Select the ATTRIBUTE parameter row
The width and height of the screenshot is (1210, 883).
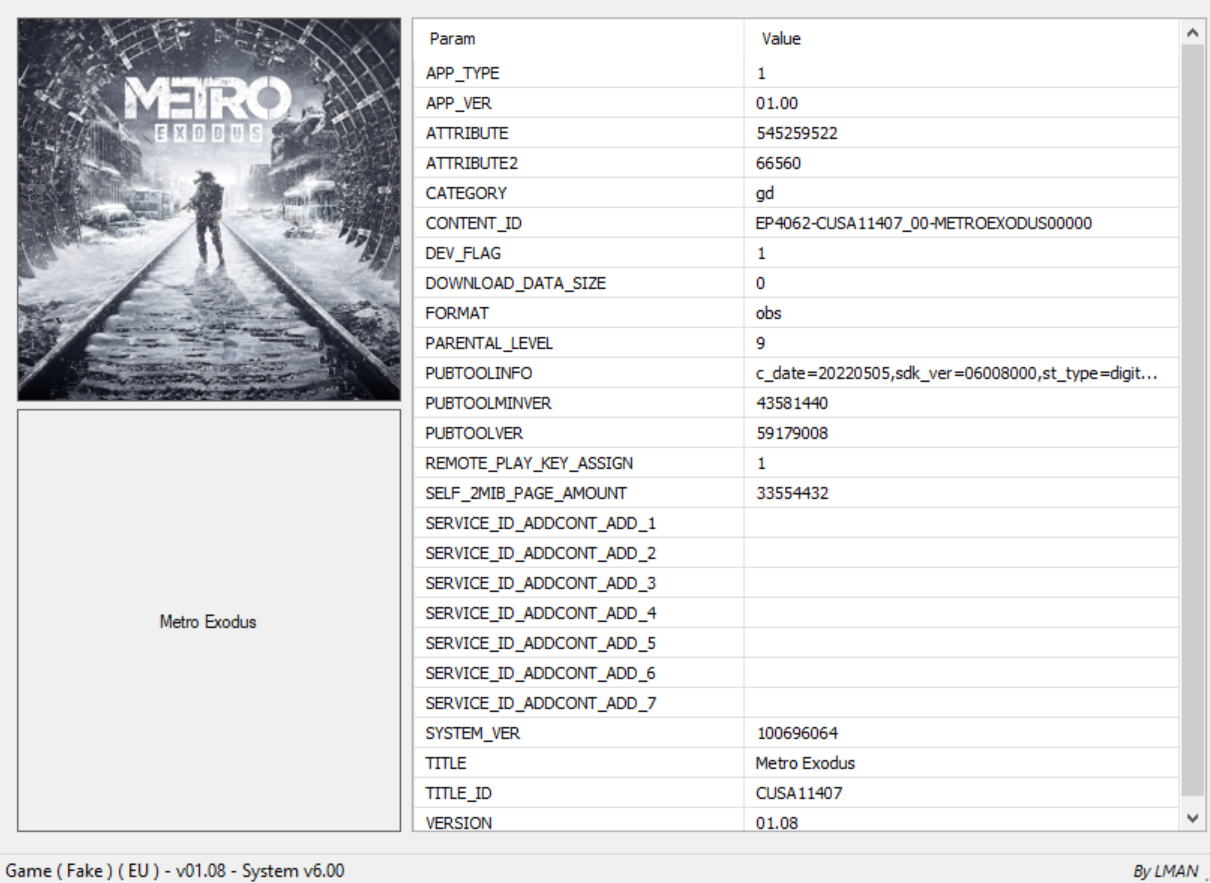pyautogui.click(x=797, y=133)
